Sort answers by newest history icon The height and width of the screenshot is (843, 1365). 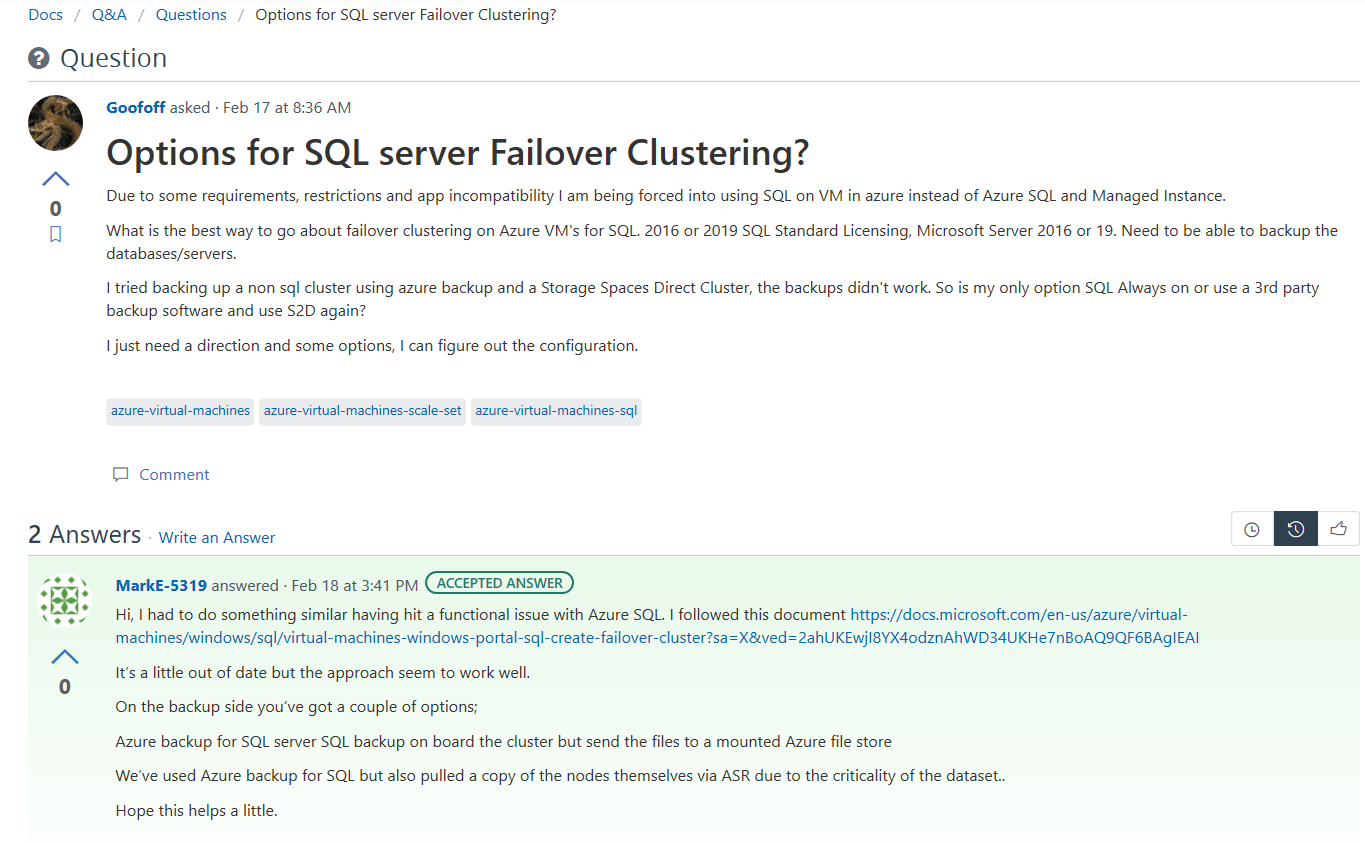coord(1295,529)
